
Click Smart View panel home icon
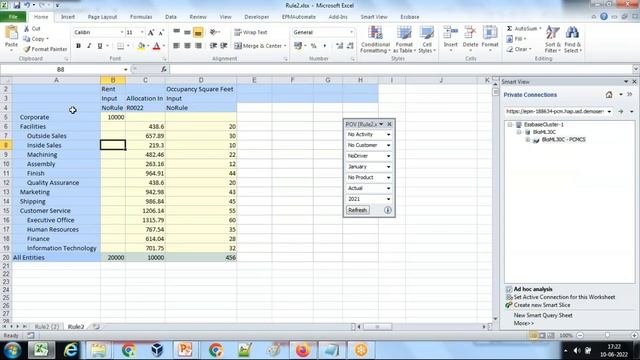pos(609,95)
